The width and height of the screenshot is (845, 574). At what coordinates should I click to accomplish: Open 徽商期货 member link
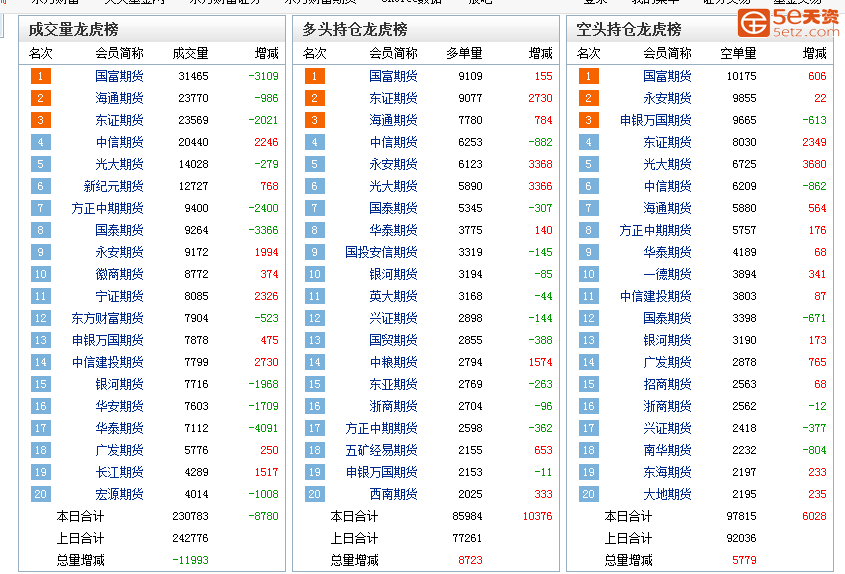point(119,274)
